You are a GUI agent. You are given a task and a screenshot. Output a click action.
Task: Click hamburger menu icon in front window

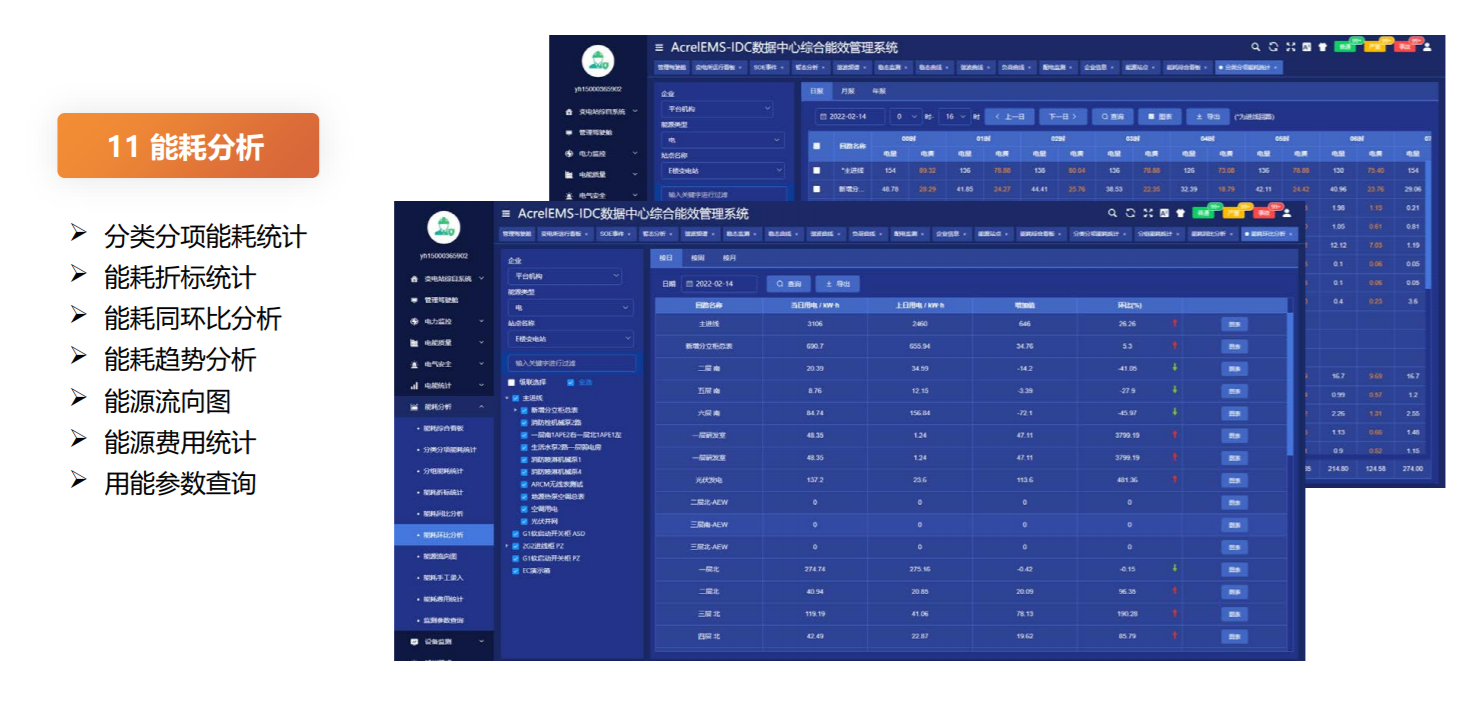tap(506, 214)
